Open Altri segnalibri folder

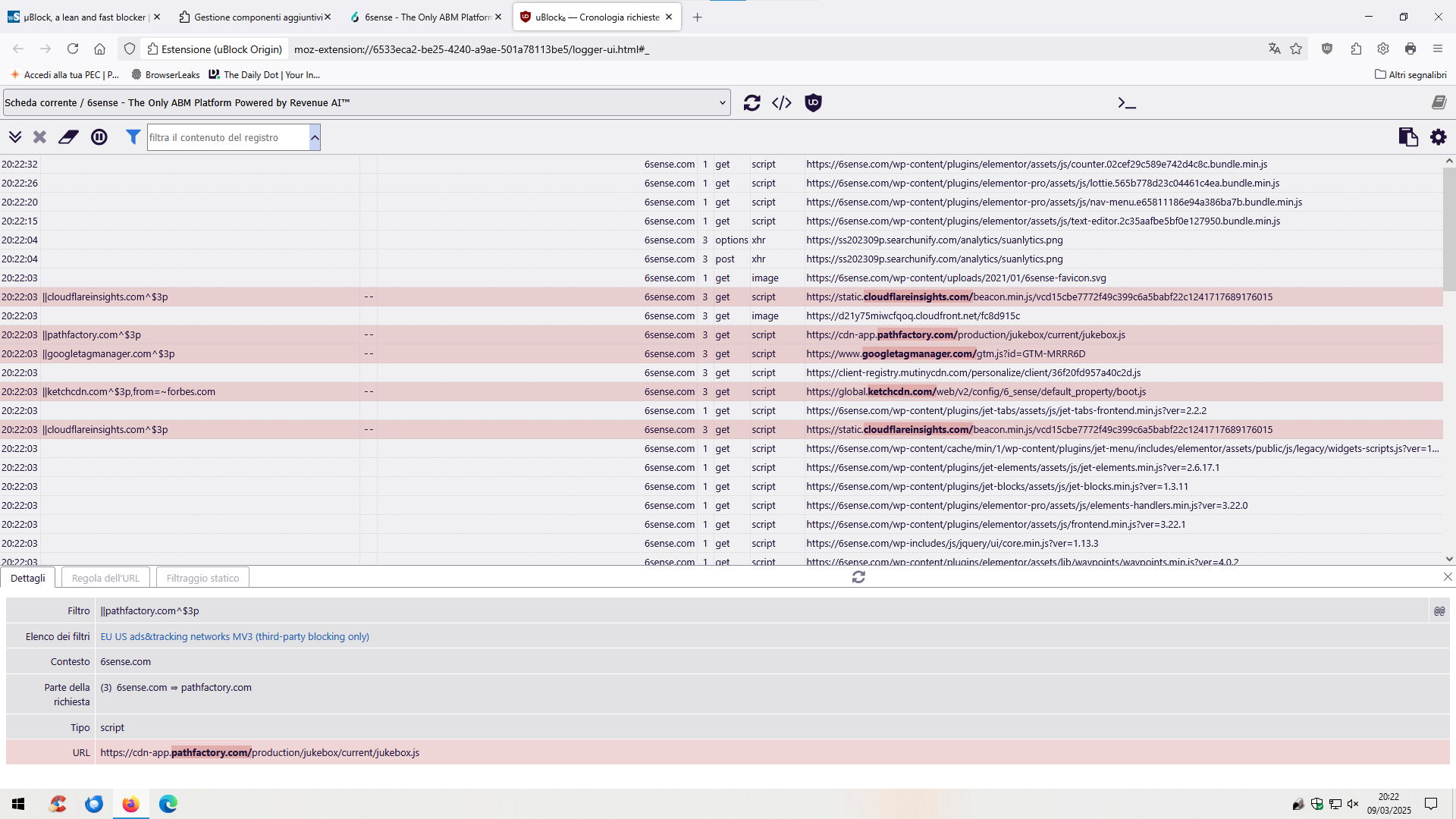point(1410,75)
